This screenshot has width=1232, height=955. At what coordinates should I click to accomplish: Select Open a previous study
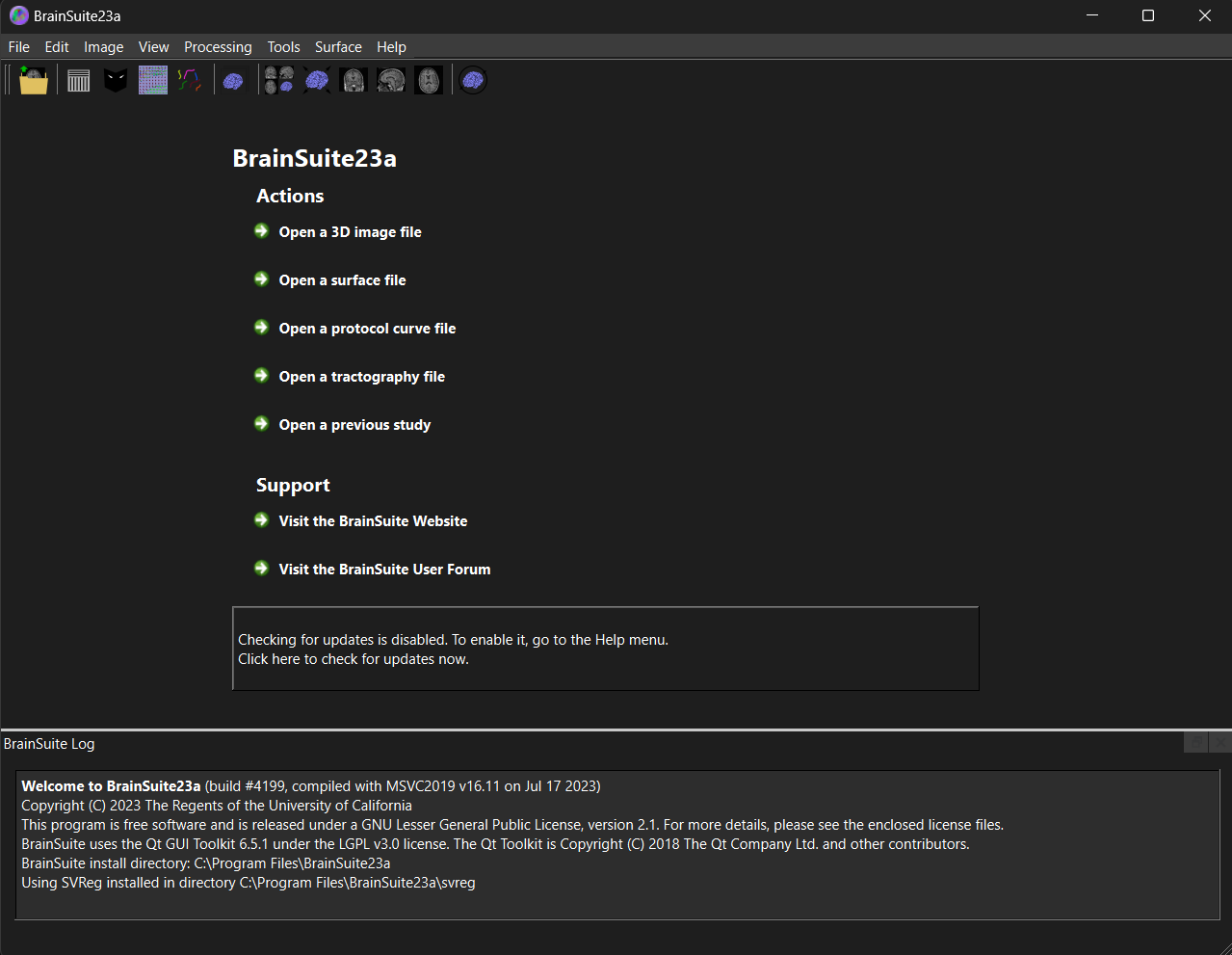coord(354,425)
